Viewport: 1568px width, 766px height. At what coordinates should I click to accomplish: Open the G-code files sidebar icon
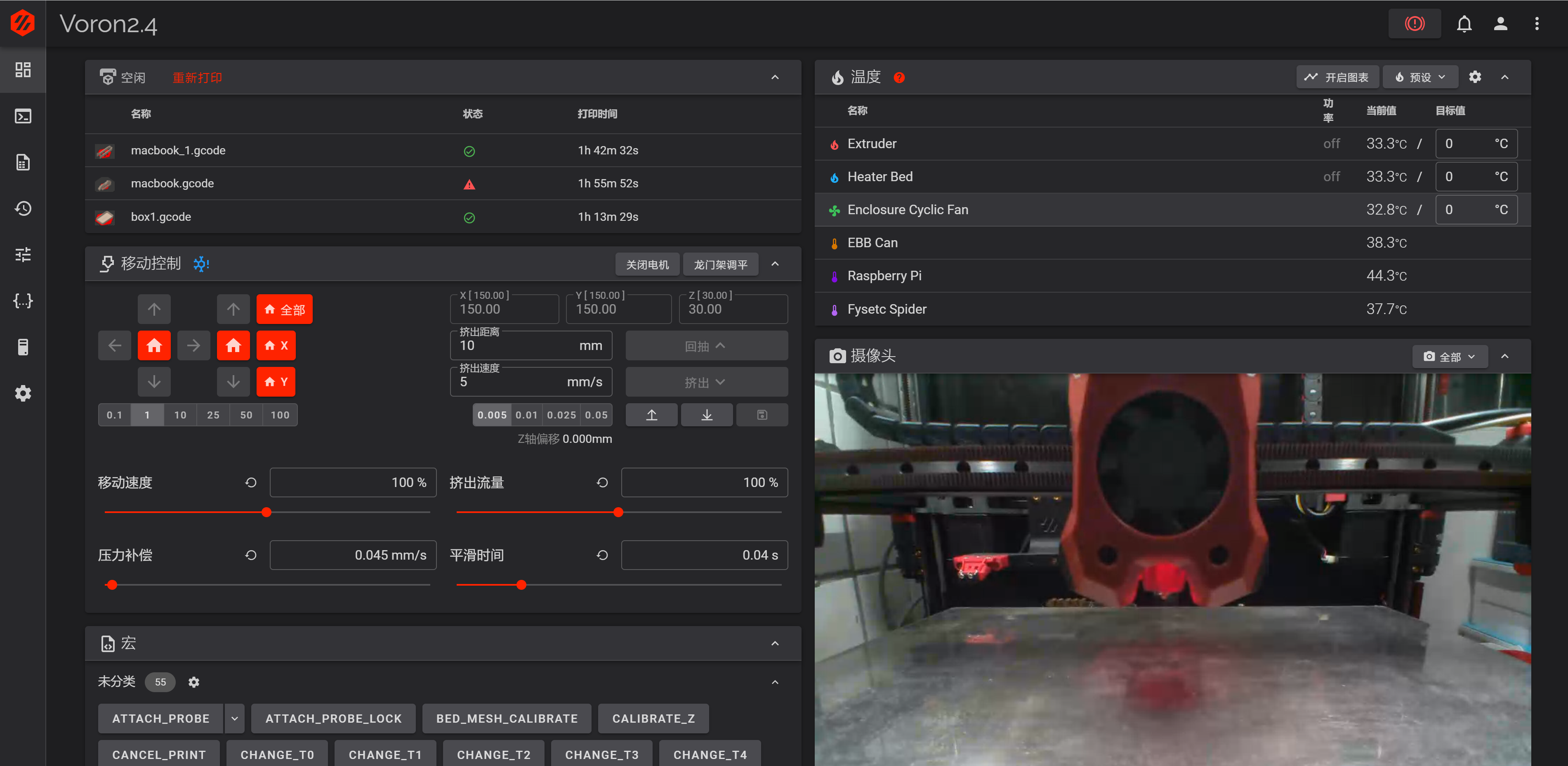click(x=23, y=162)
